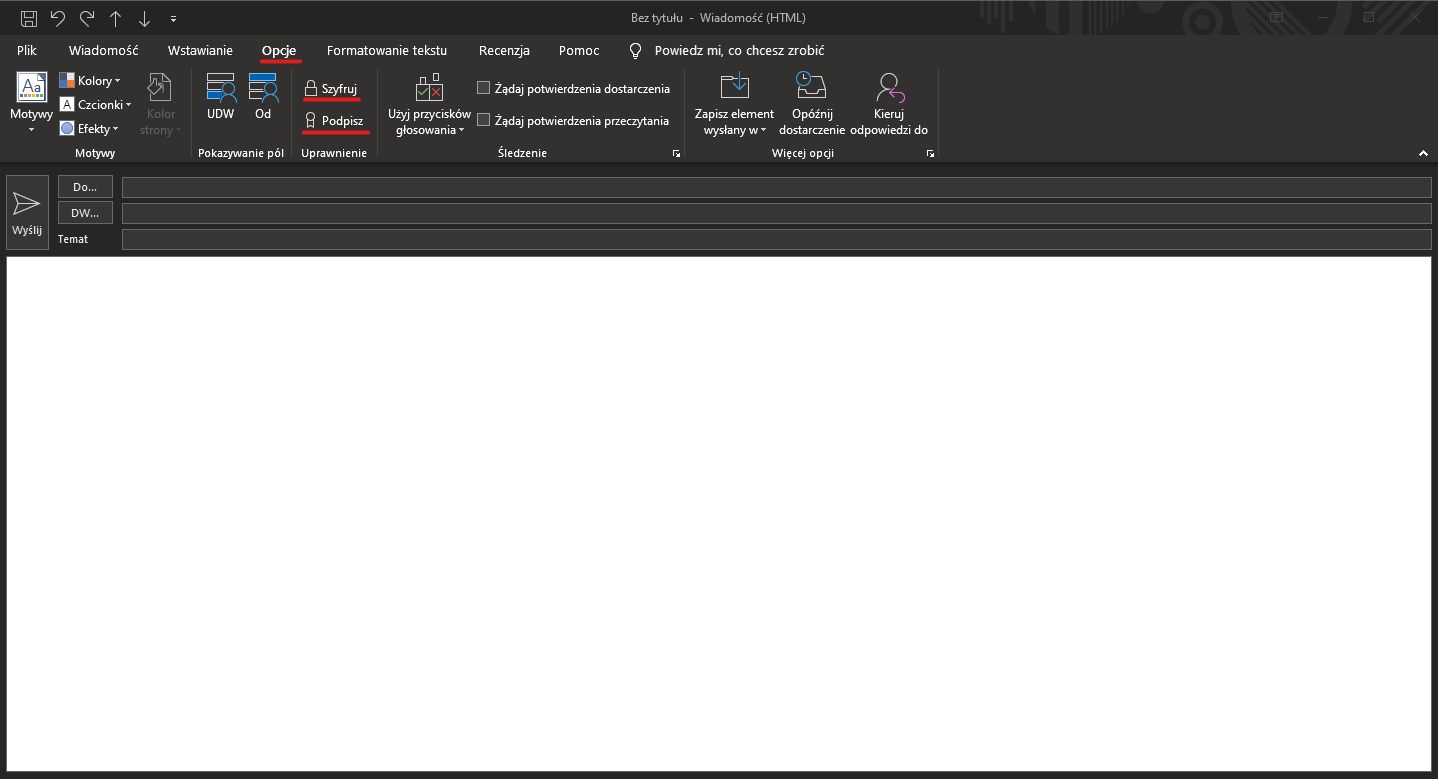Expand the Kolory dropdown
Viewport: 1438px width, 779px height.
[90, 81]
